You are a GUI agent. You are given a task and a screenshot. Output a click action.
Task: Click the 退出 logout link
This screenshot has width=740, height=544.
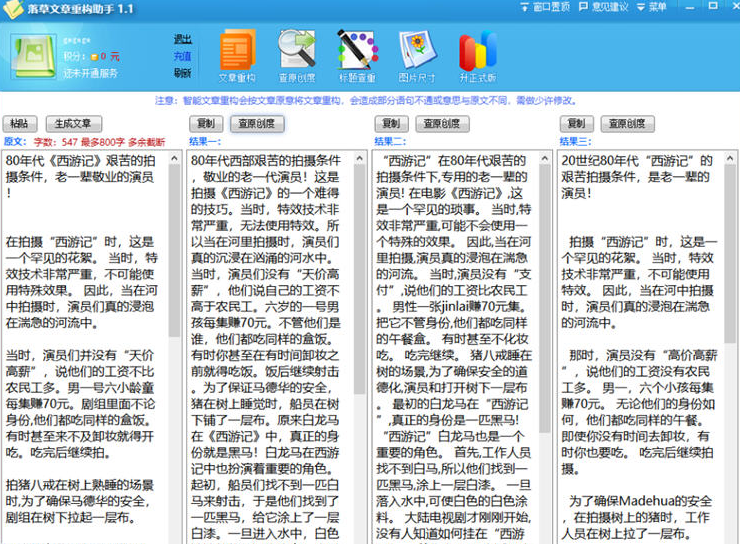(x=182, y=39)
